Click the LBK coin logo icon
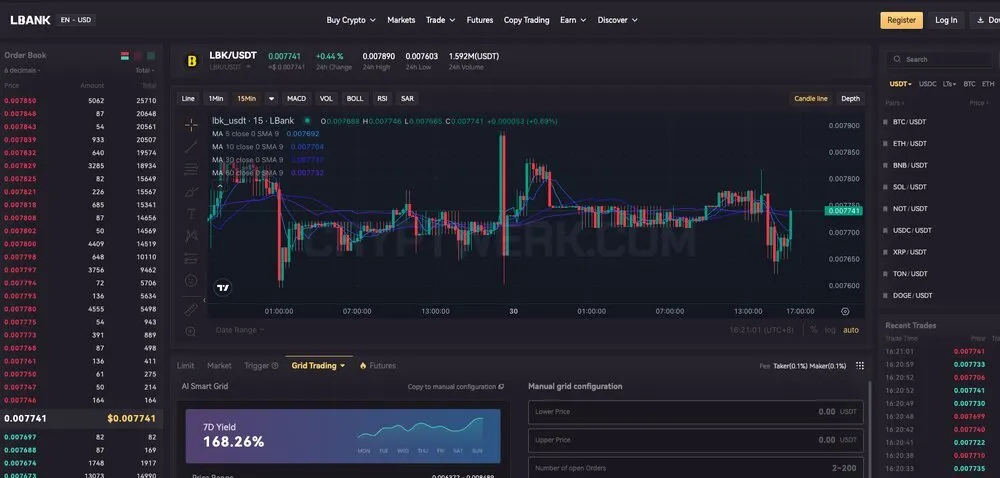The image size is (1000, 478). pyautogui.click(x=191, y=61)
